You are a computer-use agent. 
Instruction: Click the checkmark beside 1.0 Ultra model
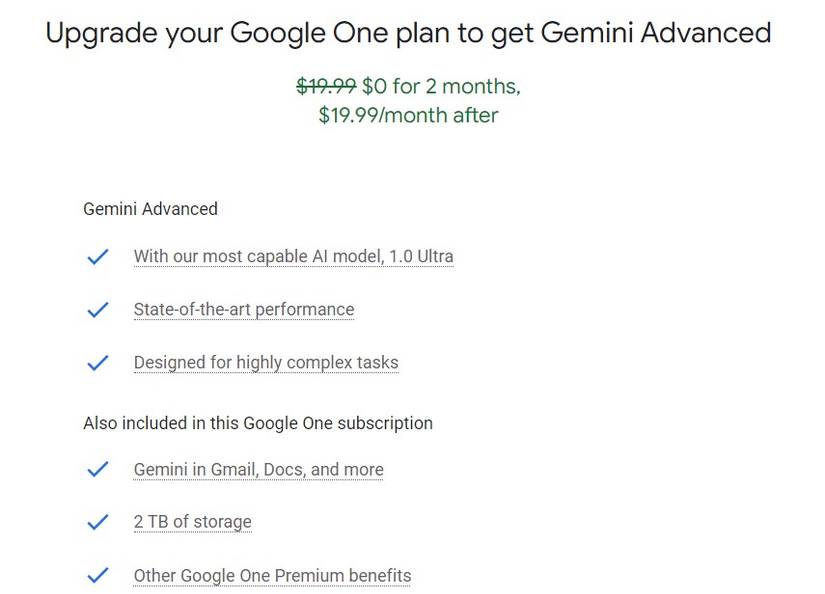(97, 257)
